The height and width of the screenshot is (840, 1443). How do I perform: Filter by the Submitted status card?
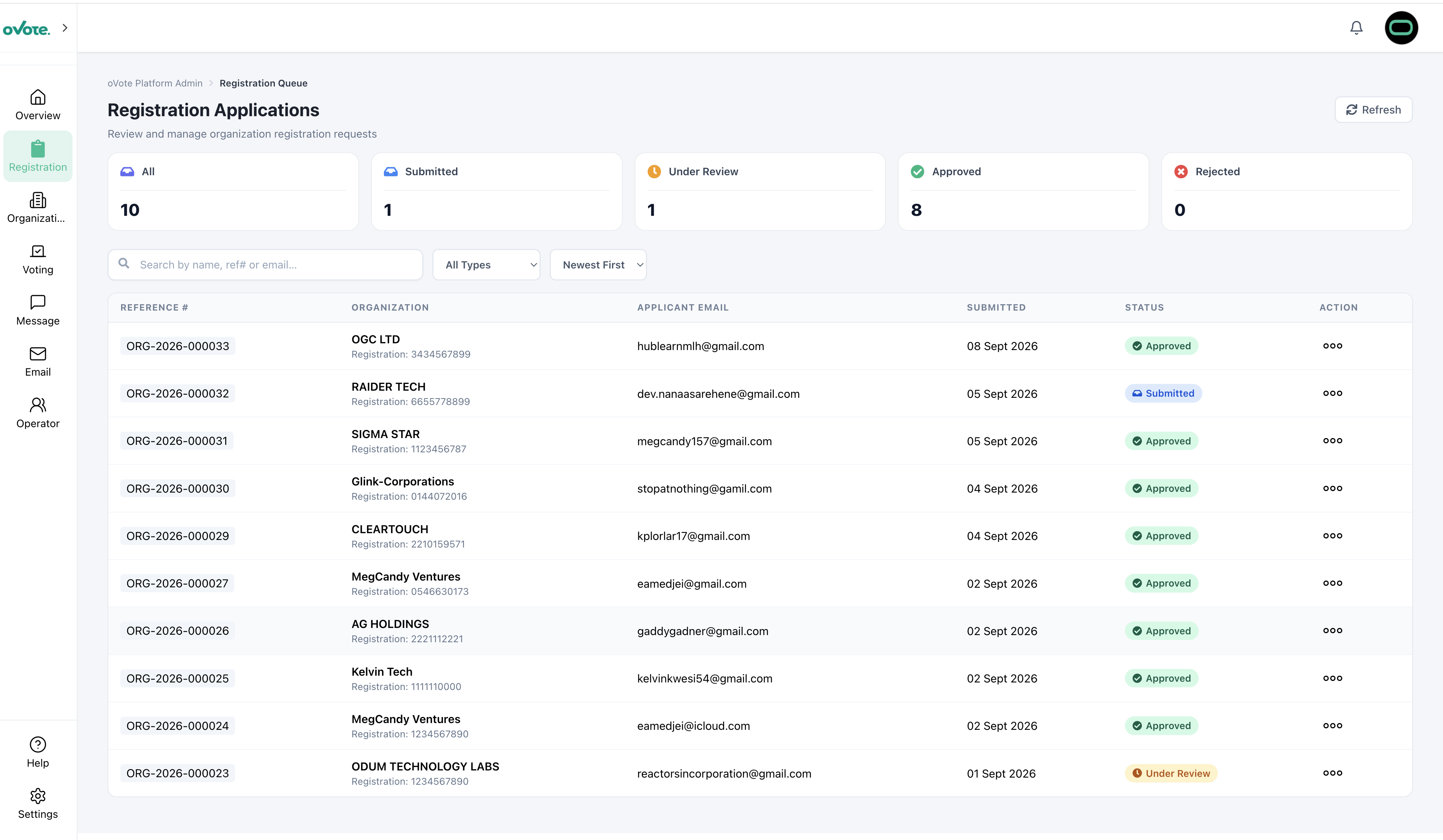pos(496,191)
